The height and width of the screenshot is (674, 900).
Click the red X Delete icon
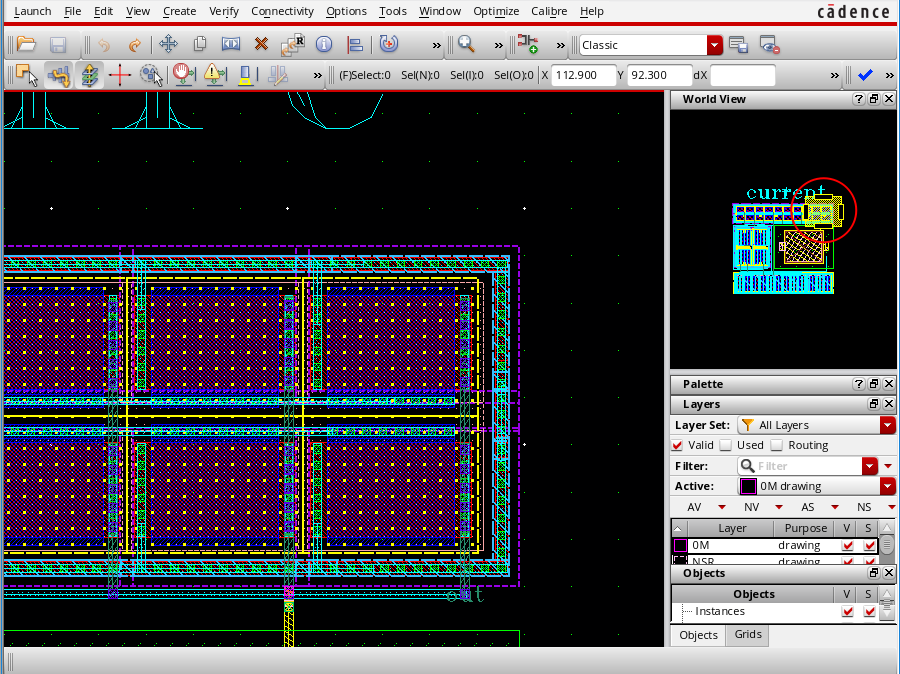[x=261, y=45]
